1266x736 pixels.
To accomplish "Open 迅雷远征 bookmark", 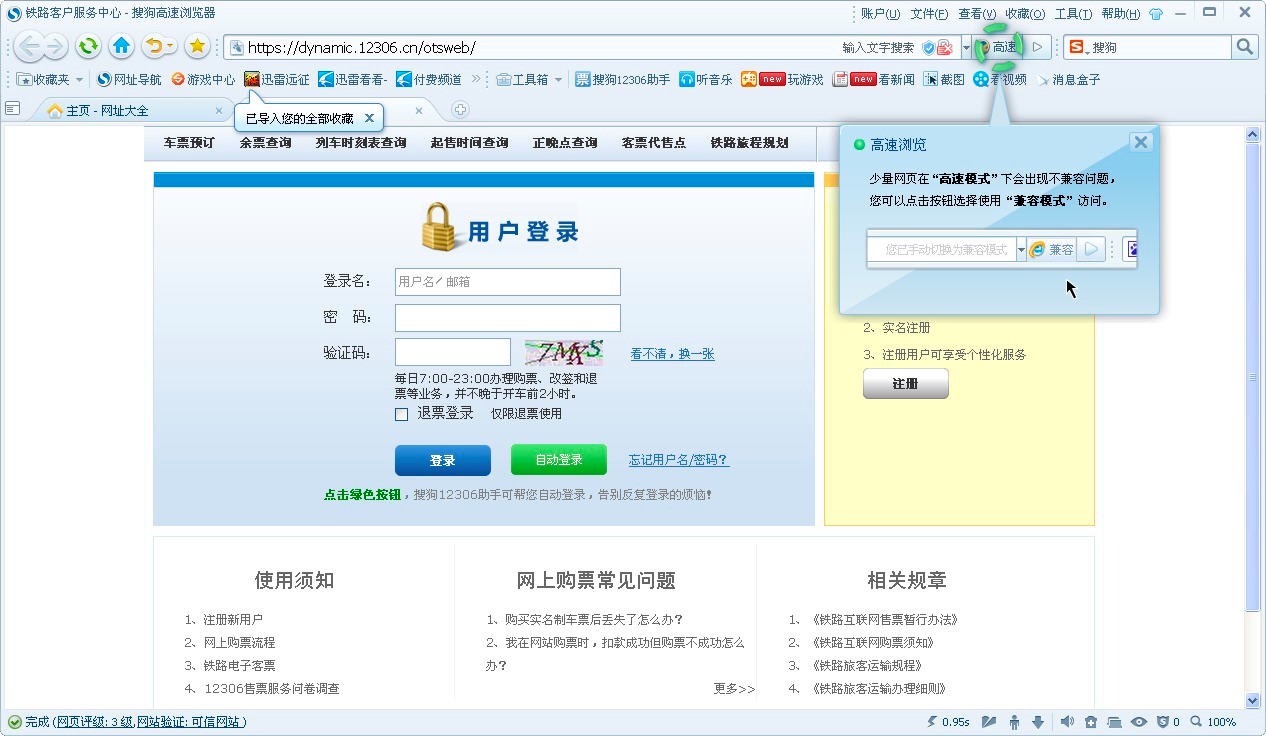I will [277, 79].
